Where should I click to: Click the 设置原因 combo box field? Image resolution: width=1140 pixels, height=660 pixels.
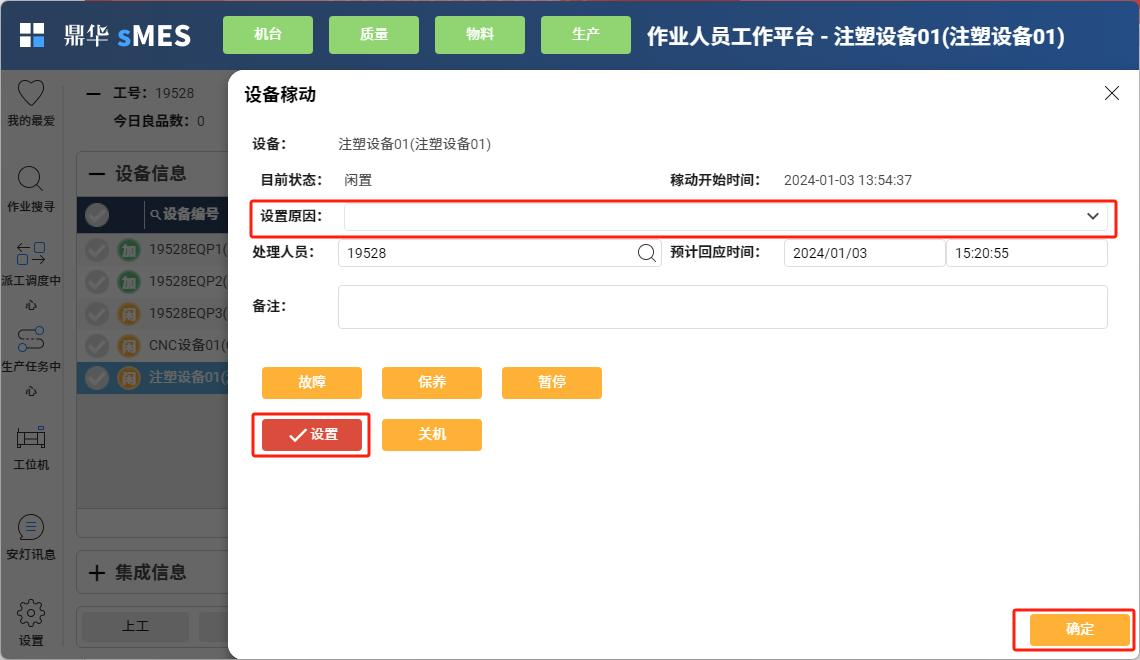(x=726, y=217)
